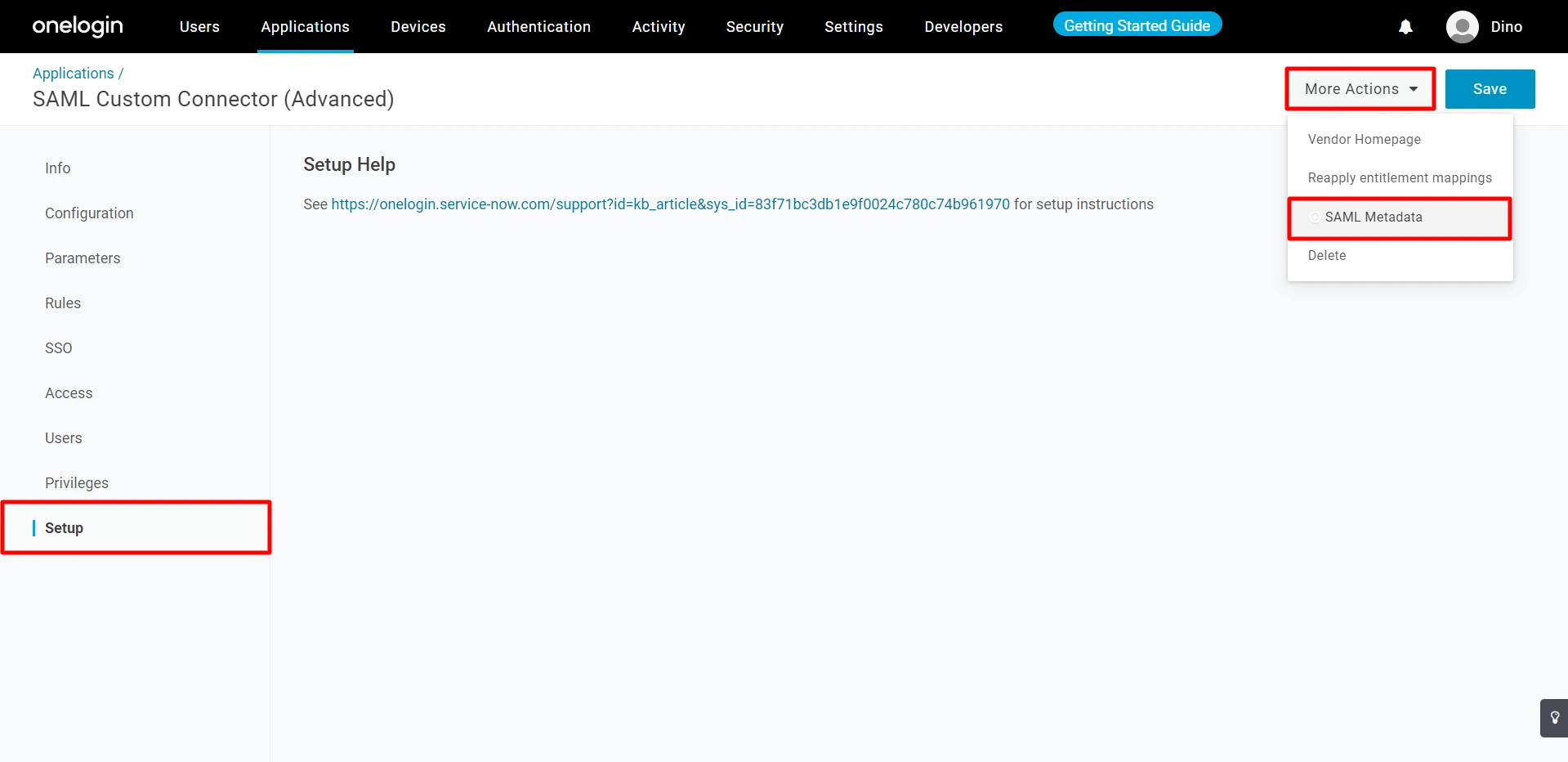Screen dimensions: 1568x762
Task: Switch to the SSO tab
Action: [x=59, y=348]
